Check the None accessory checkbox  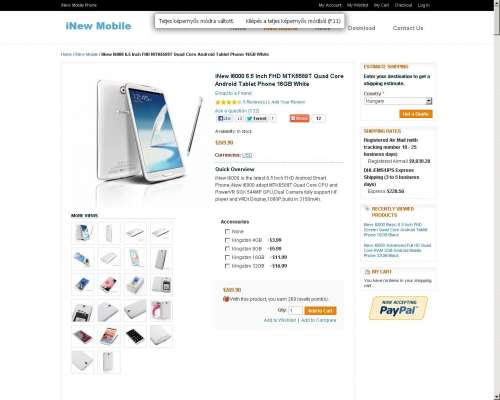[227, 231]
